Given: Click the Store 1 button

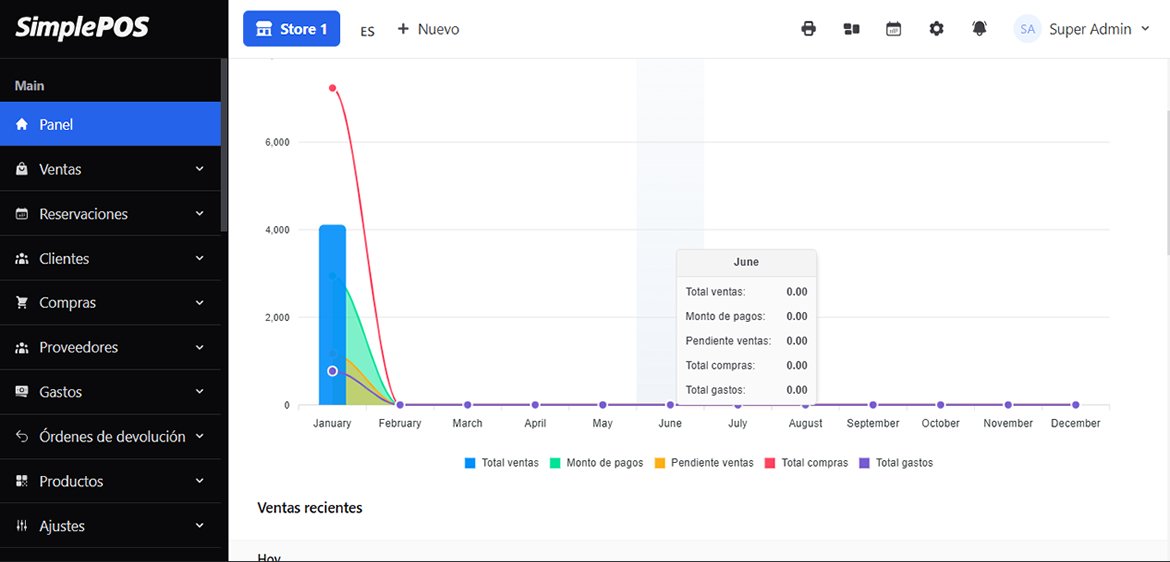Looking at the screenshot, I should pyautogui.click(x=291, y=29).
